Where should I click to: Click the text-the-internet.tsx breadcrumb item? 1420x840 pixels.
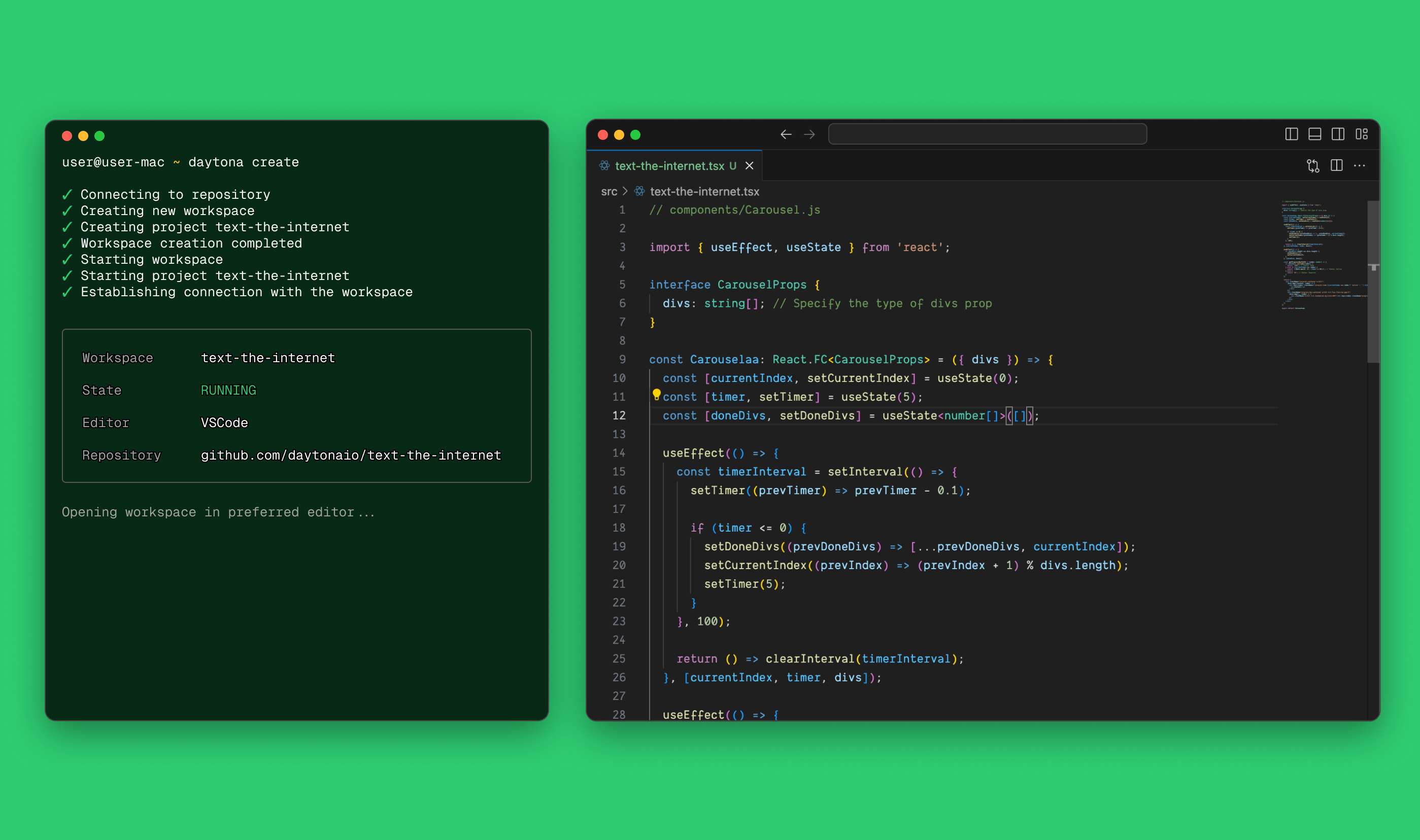coord(704,191)
